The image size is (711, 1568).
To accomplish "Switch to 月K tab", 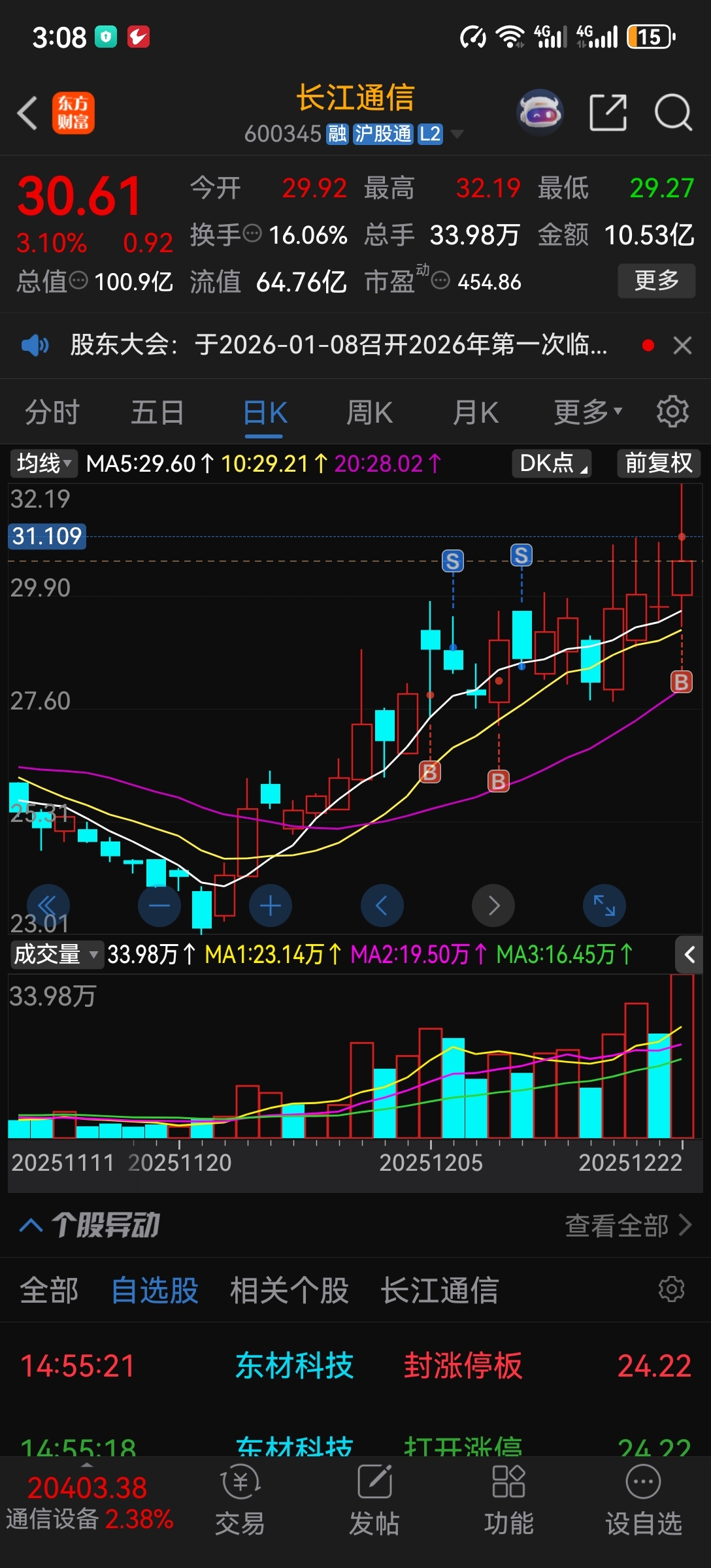I will tap(476, 412).
